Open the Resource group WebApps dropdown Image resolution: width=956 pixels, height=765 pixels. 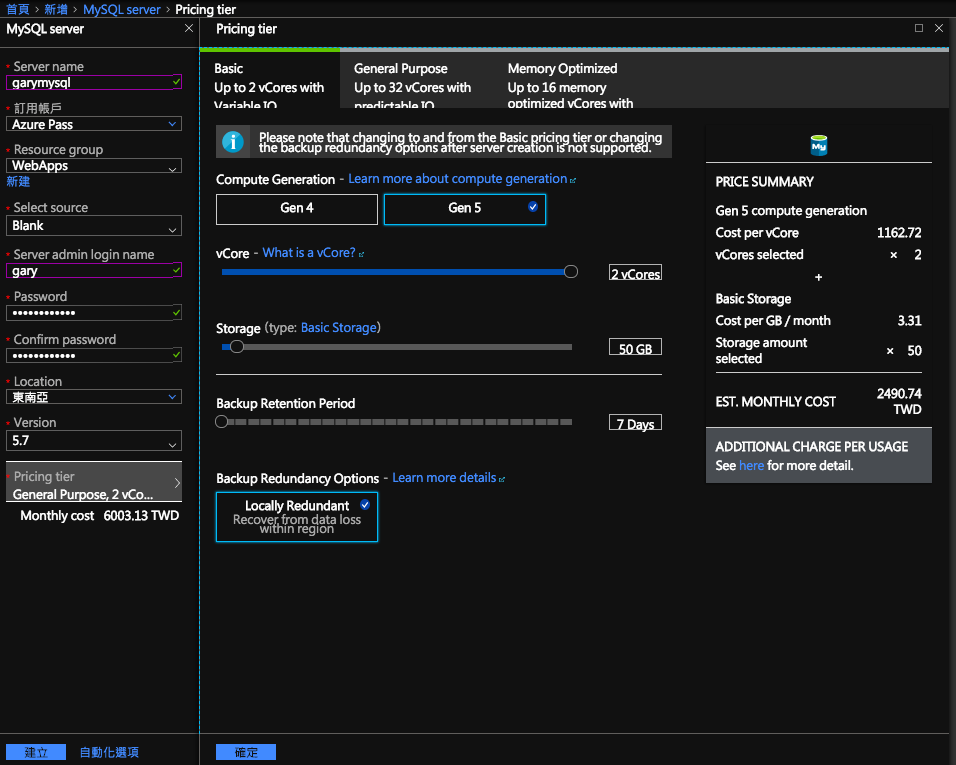[94, 166]
